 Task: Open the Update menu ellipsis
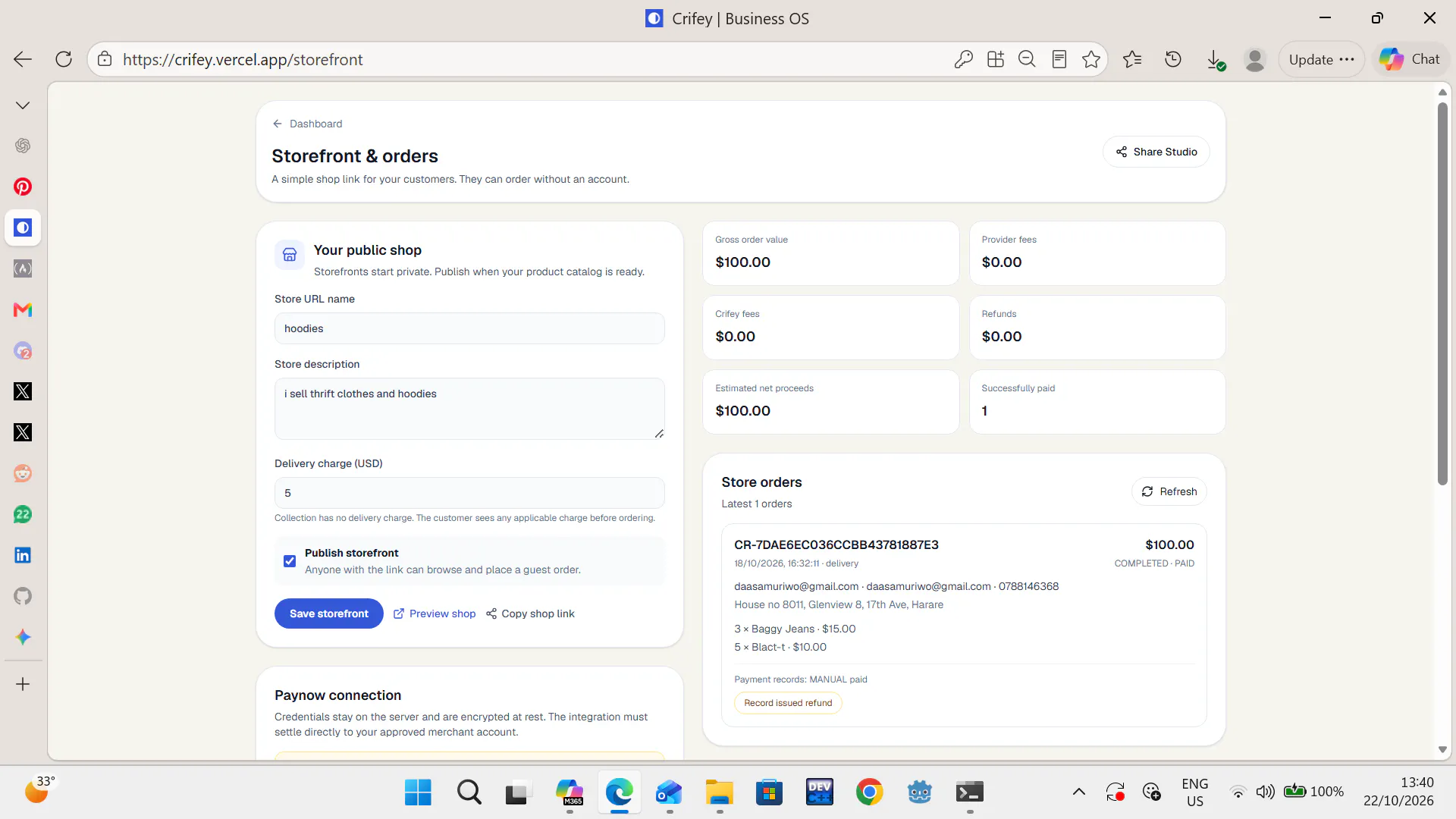[1347, 59]
